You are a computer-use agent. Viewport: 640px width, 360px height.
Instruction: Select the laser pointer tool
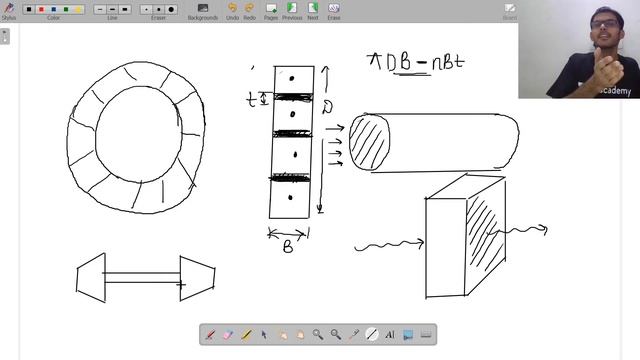[354, 335]
